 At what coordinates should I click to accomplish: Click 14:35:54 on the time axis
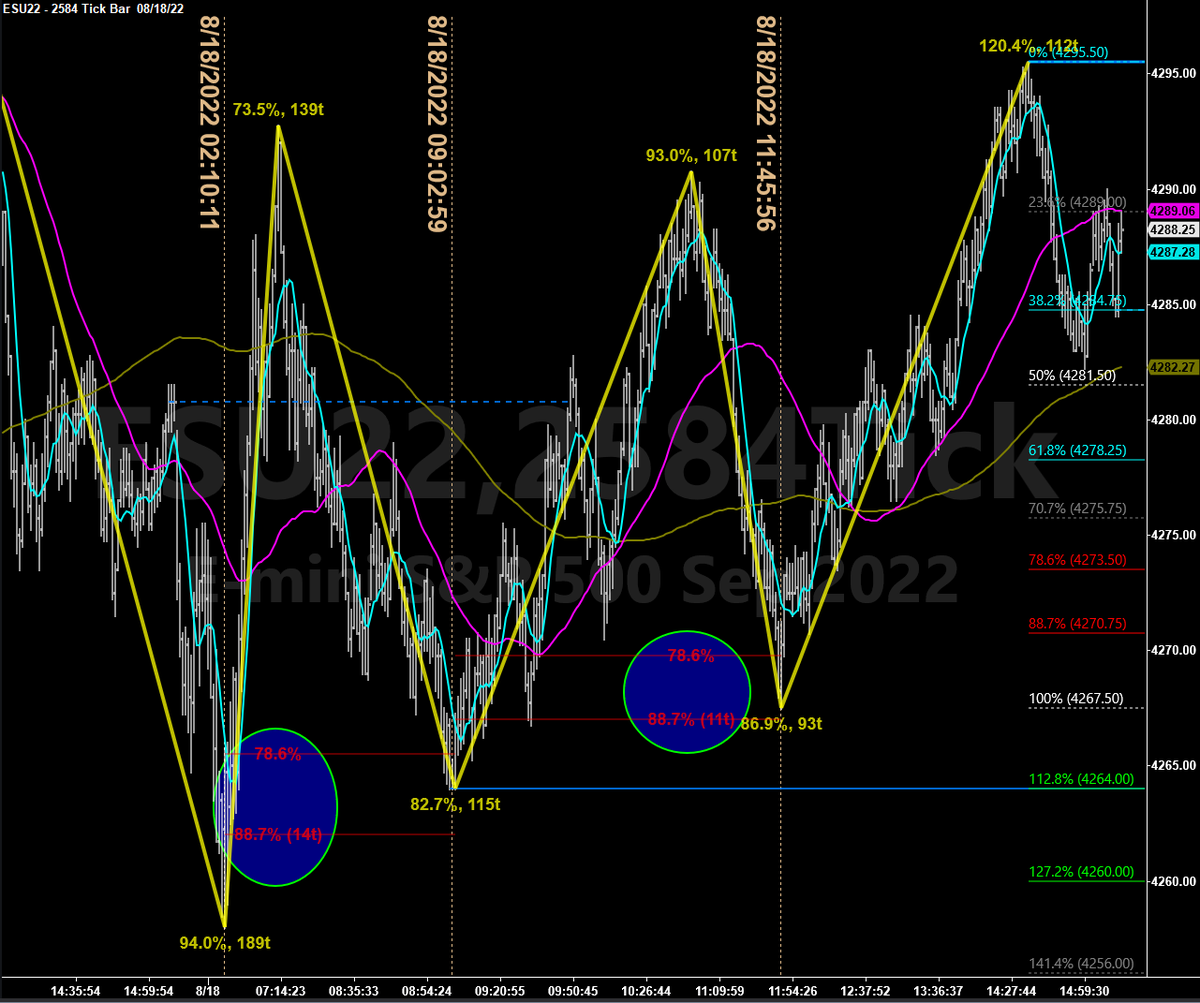pyautogui.click(x=76, y=991)
